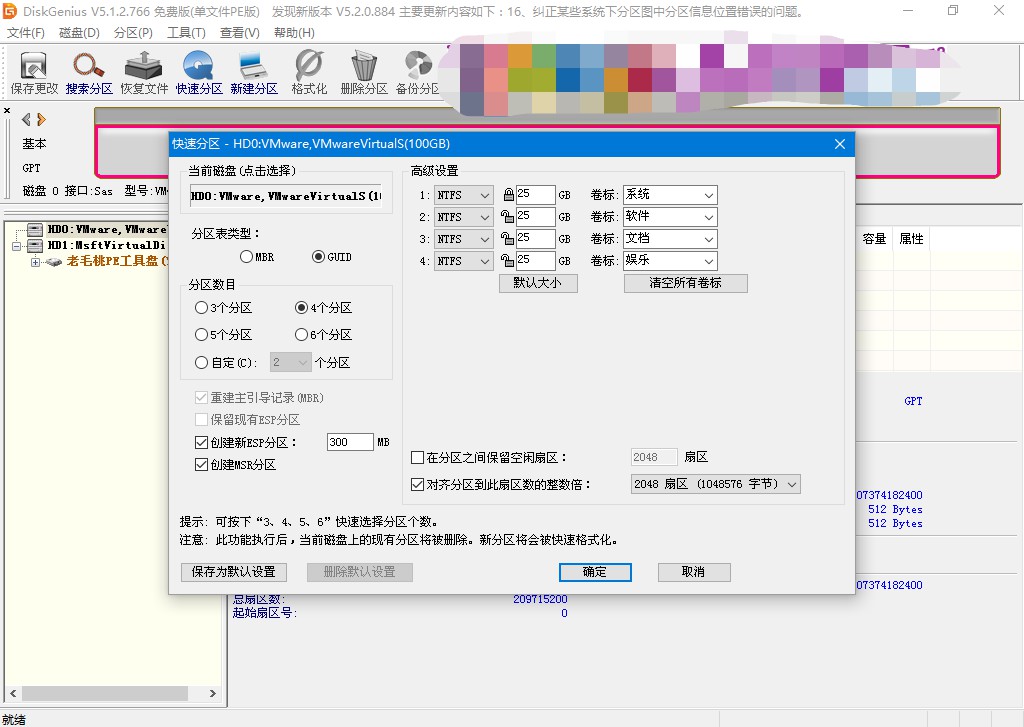Click the 老毛桃PE工具盘 drive icon
Image resolution: width=1024 pixels, height=727 pixels.
pos(54,262)
